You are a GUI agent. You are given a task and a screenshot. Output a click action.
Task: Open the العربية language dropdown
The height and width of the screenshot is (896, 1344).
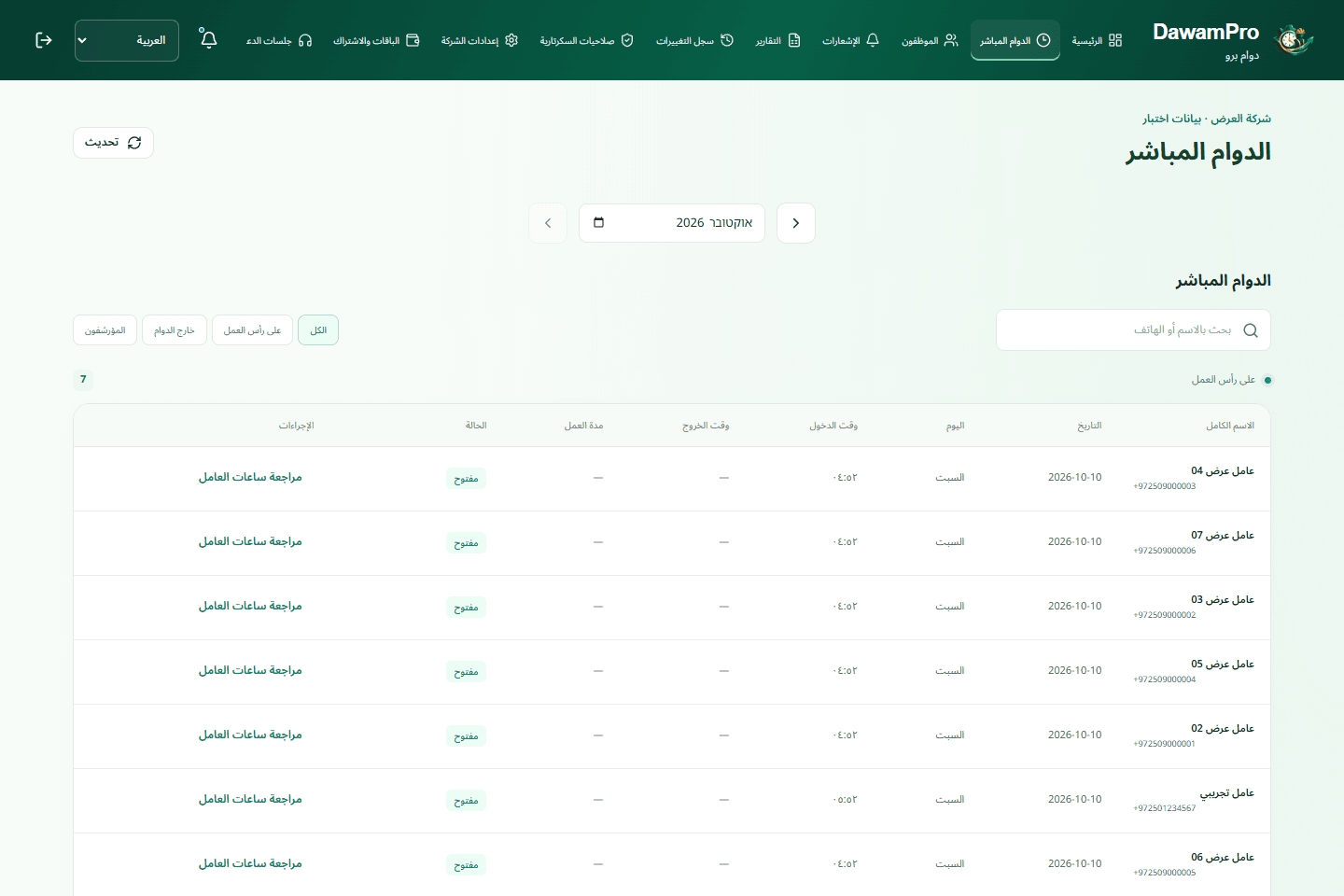tap(127, 40)
